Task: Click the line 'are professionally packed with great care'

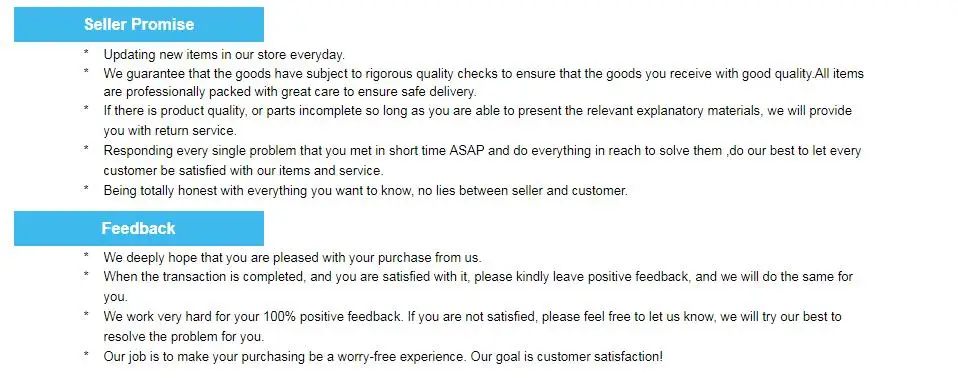Action: point(290,92)
